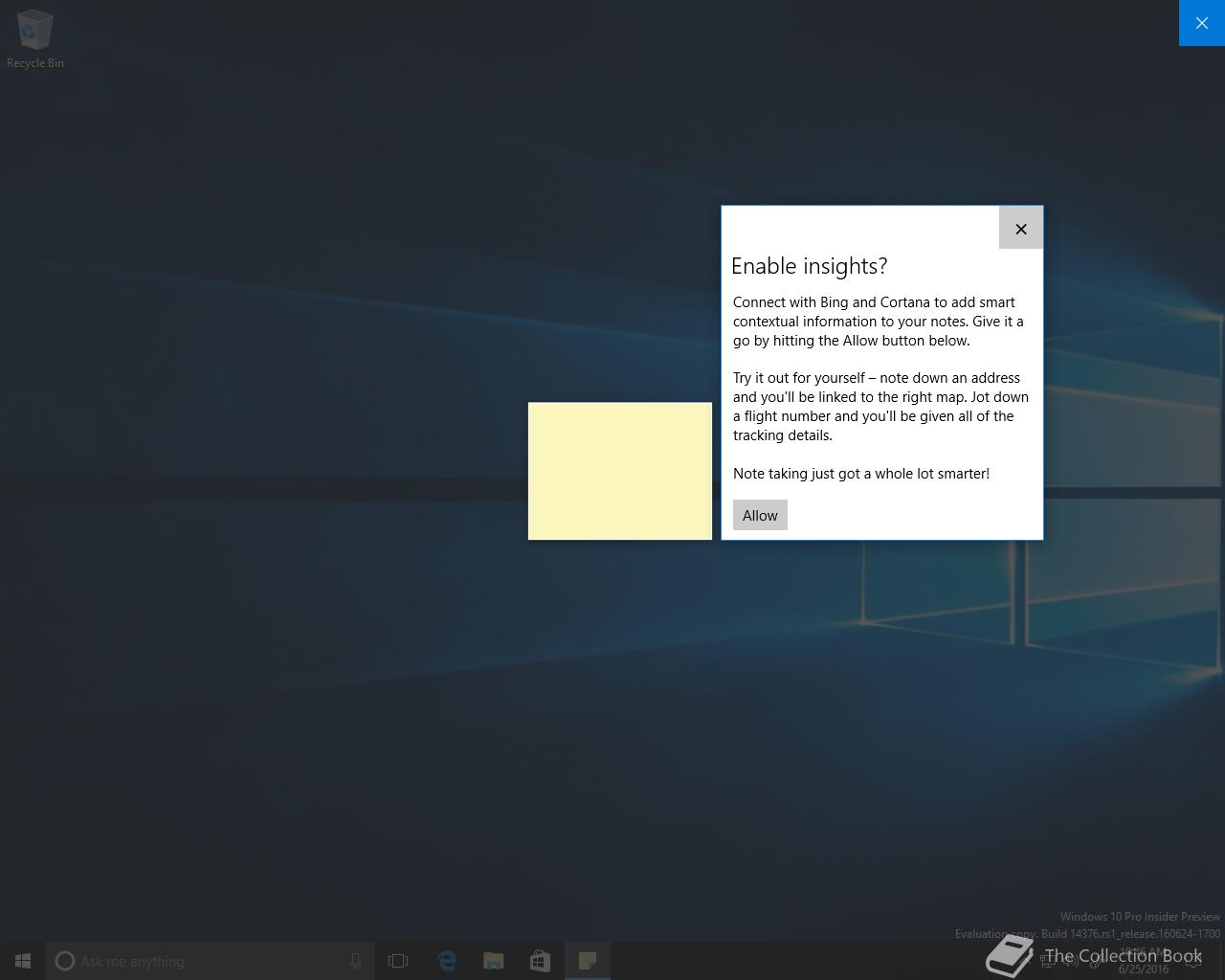The height and width of the screenshot is (980, 1225).
Task: Launch Microsoft Edge from the taskbar
Action: click(447, 961)
